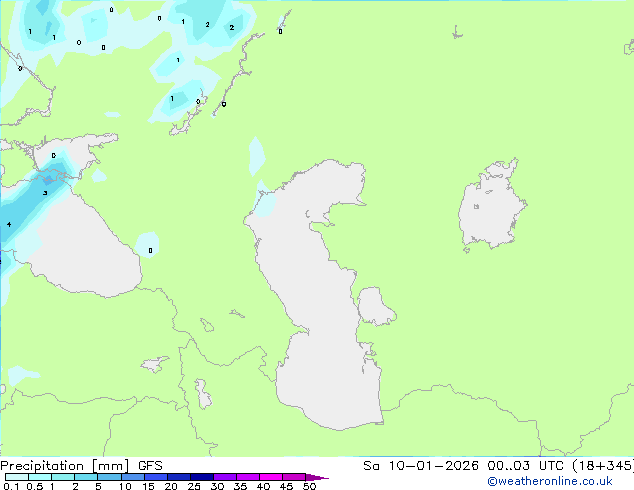The width and height of the screenshot is (634, 490).
Task: Pick the 0.1–0.5 mm legend color swatch
Action: coord(17,477)
